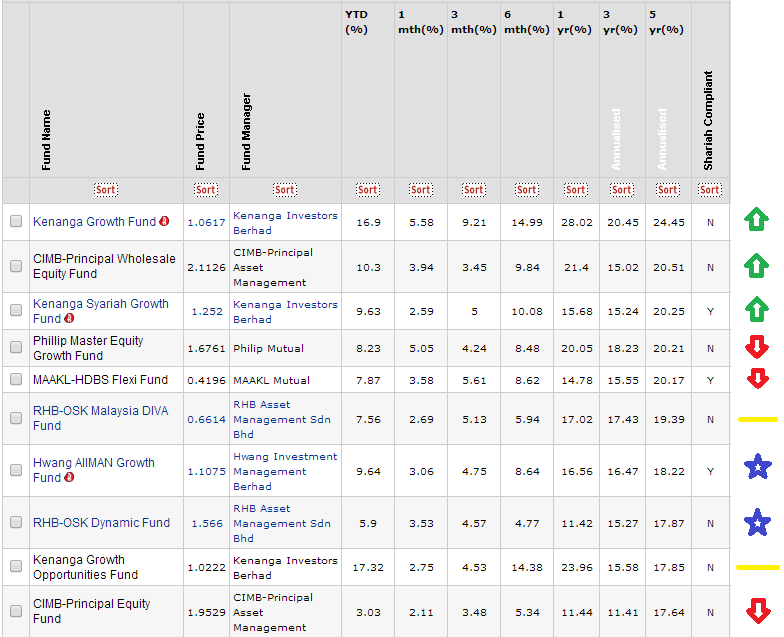The height and width of the screenshot is (637, 784).
Task: Sort by 6 mth(%) return
Action: click(526, 190)
